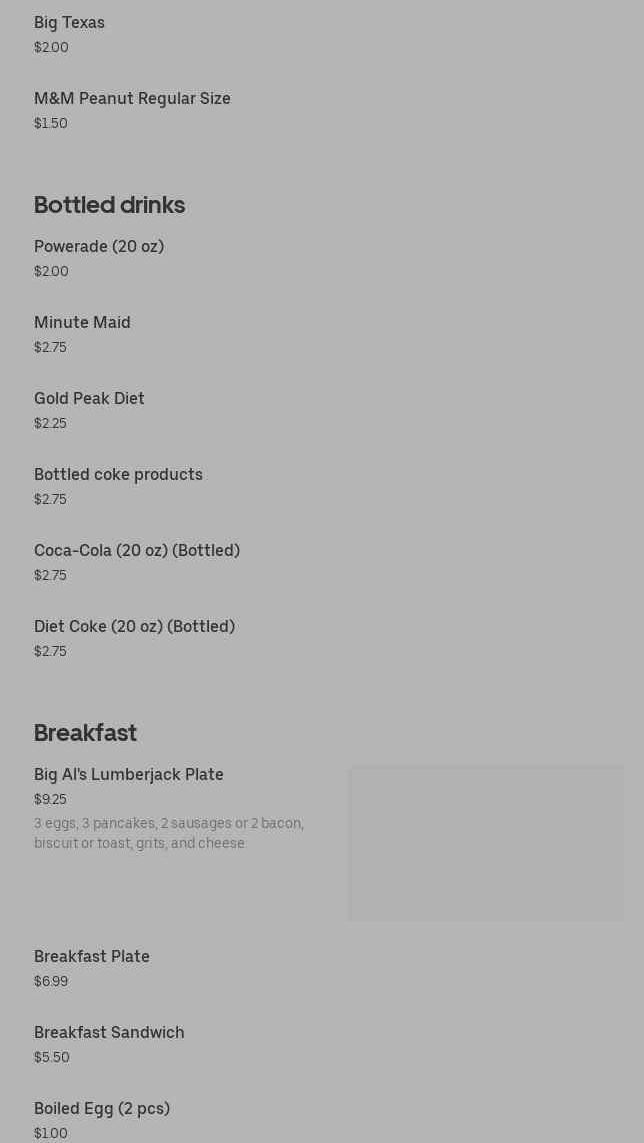Open Big Al's Lumberjack Plate item
Viewport: 644px width, 1143px height.
click(x=129, y=775)
